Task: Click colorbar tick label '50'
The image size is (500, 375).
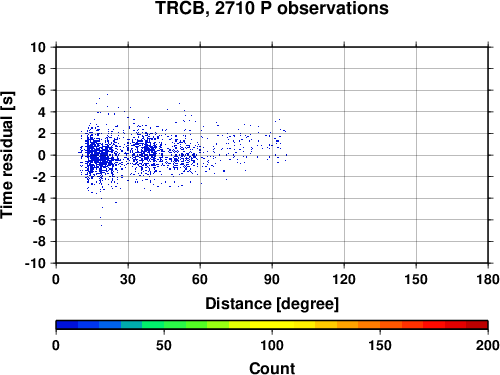Action: [164, 345]
